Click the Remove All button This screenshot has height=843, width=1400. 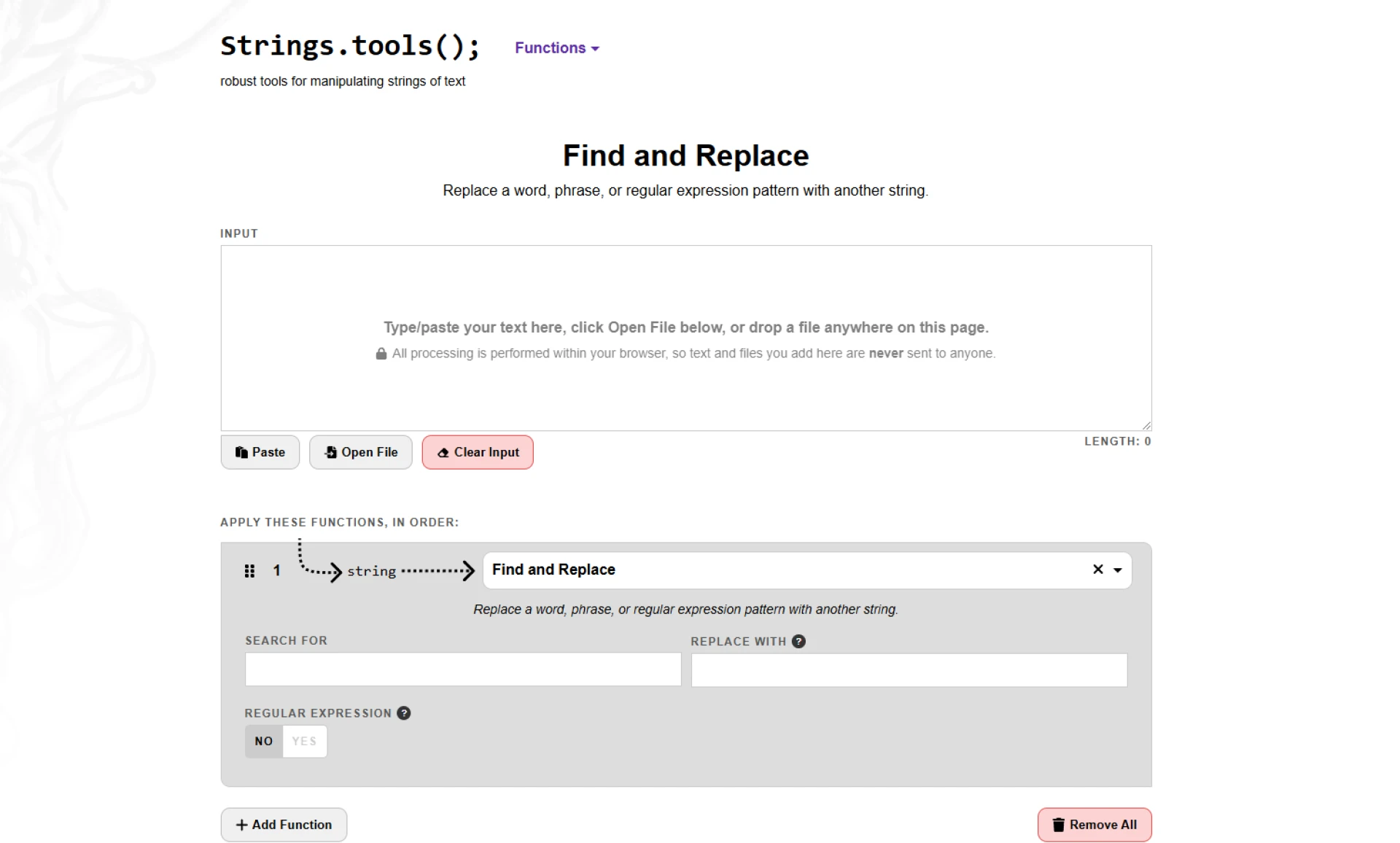(1094, 825)
